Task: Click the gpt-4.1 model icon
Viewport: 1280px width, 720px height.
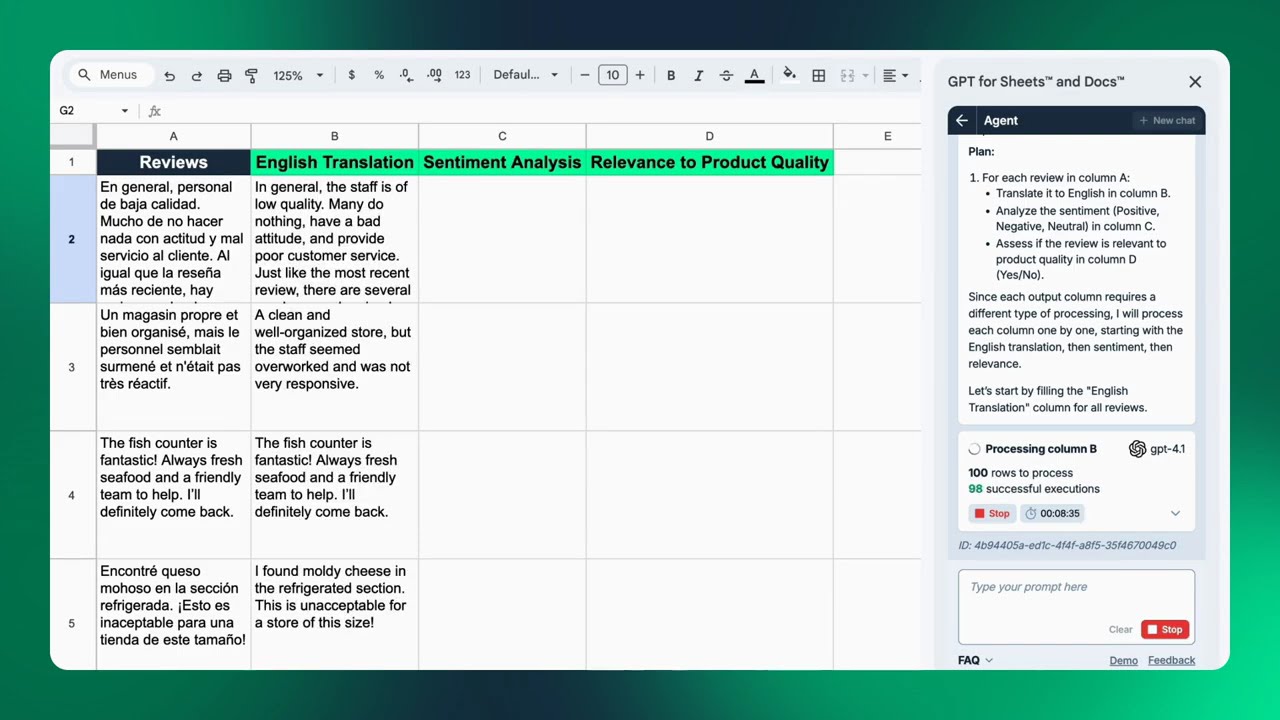Action: click(1137, 449)
